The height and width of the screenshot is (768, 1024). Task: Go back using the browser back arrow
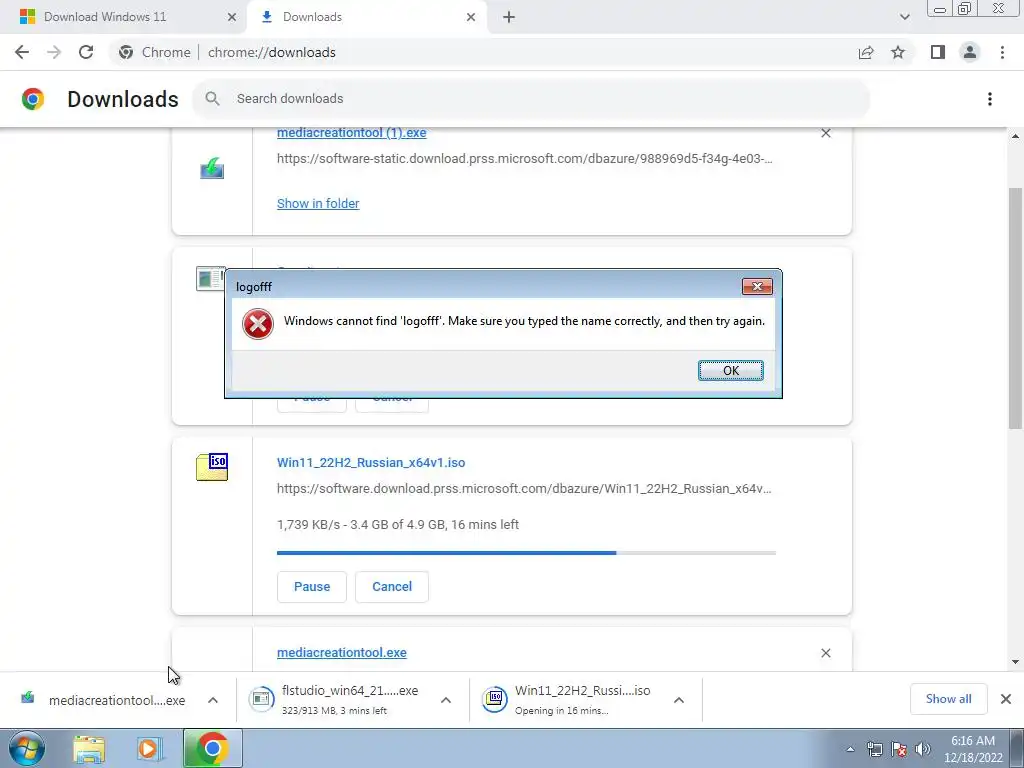pyautogui.click(x=22, y=52)
